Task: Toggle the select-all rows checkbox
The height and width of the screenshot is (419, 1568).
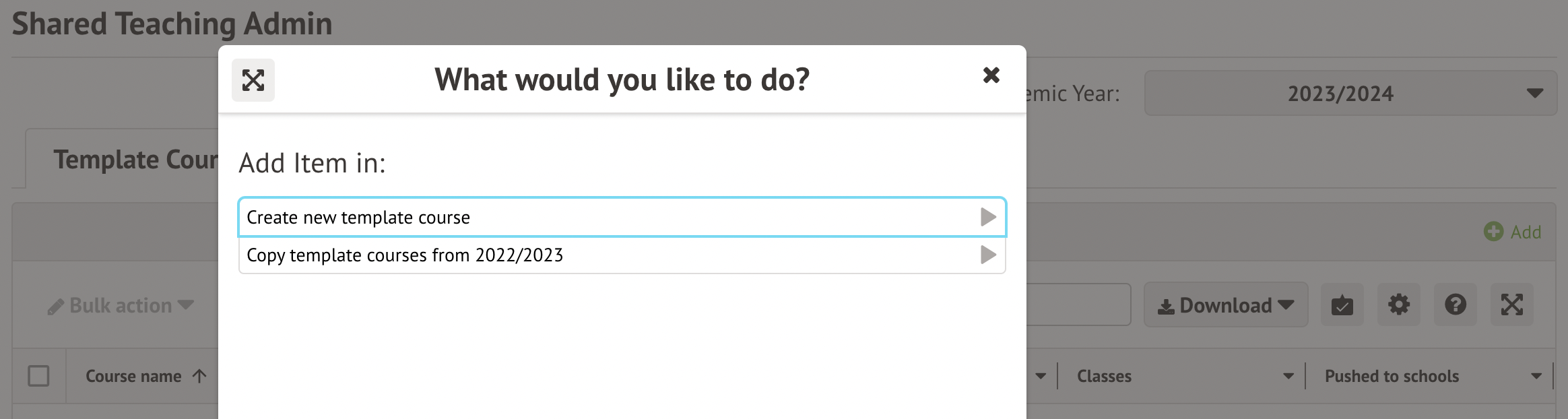Action: click(x=38, y=376)
